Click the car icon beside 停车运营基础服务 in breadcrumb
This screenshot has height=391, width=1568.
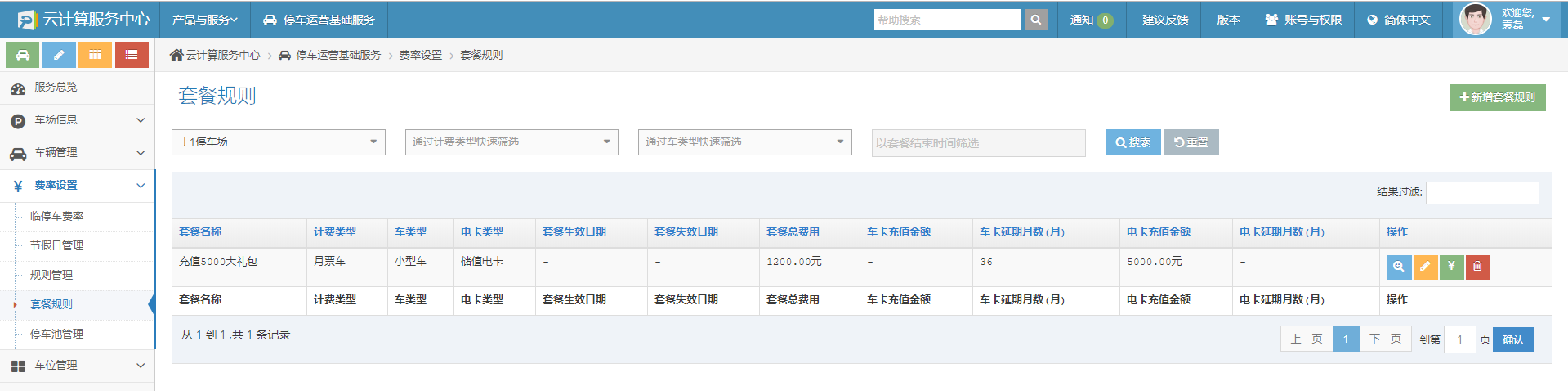tap(285, 55)
